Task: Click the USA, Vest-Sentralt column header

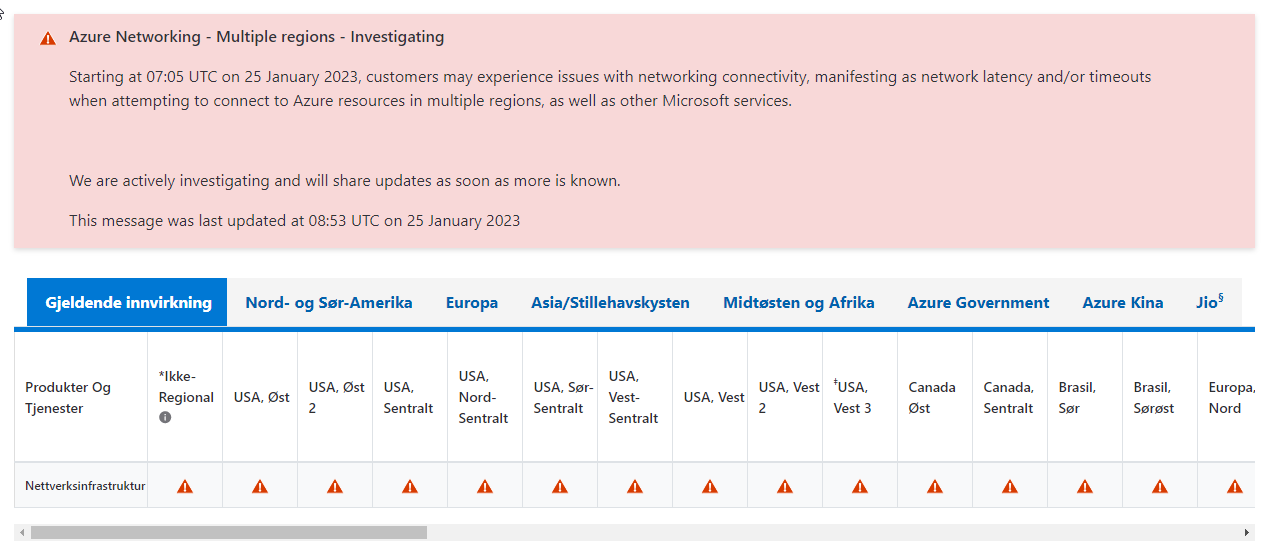Action: point(633,397)
